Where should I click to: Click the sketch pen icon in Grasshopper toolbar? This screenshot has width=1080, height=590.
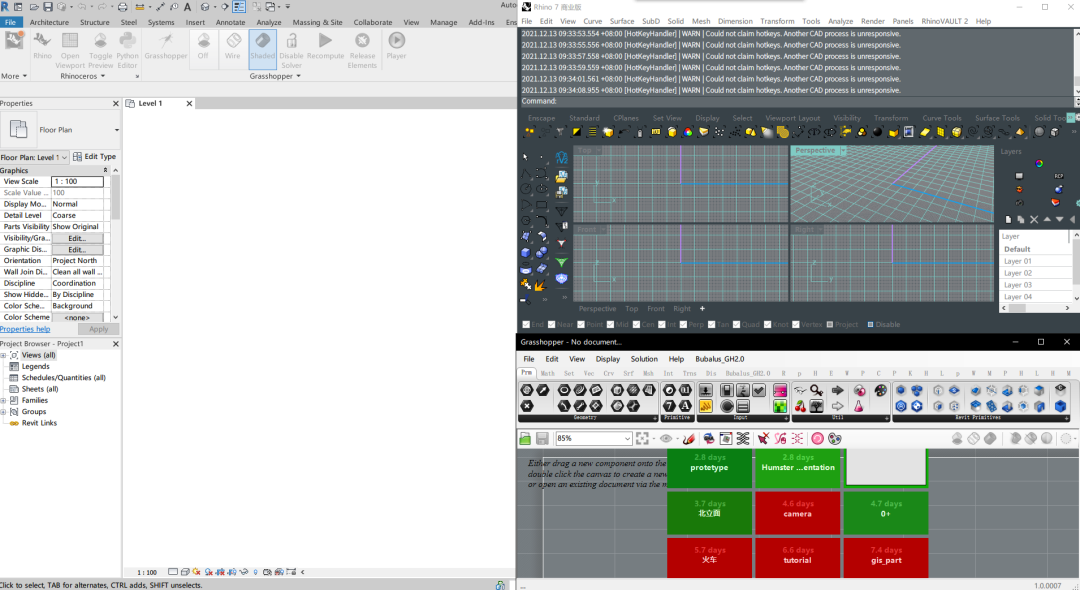tap(689, 439)
